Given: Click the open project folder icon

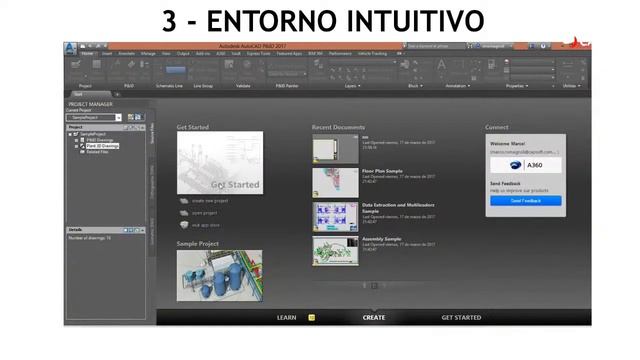Looking at the screenshot, I should pyautogui.click(x=184, y=213).
